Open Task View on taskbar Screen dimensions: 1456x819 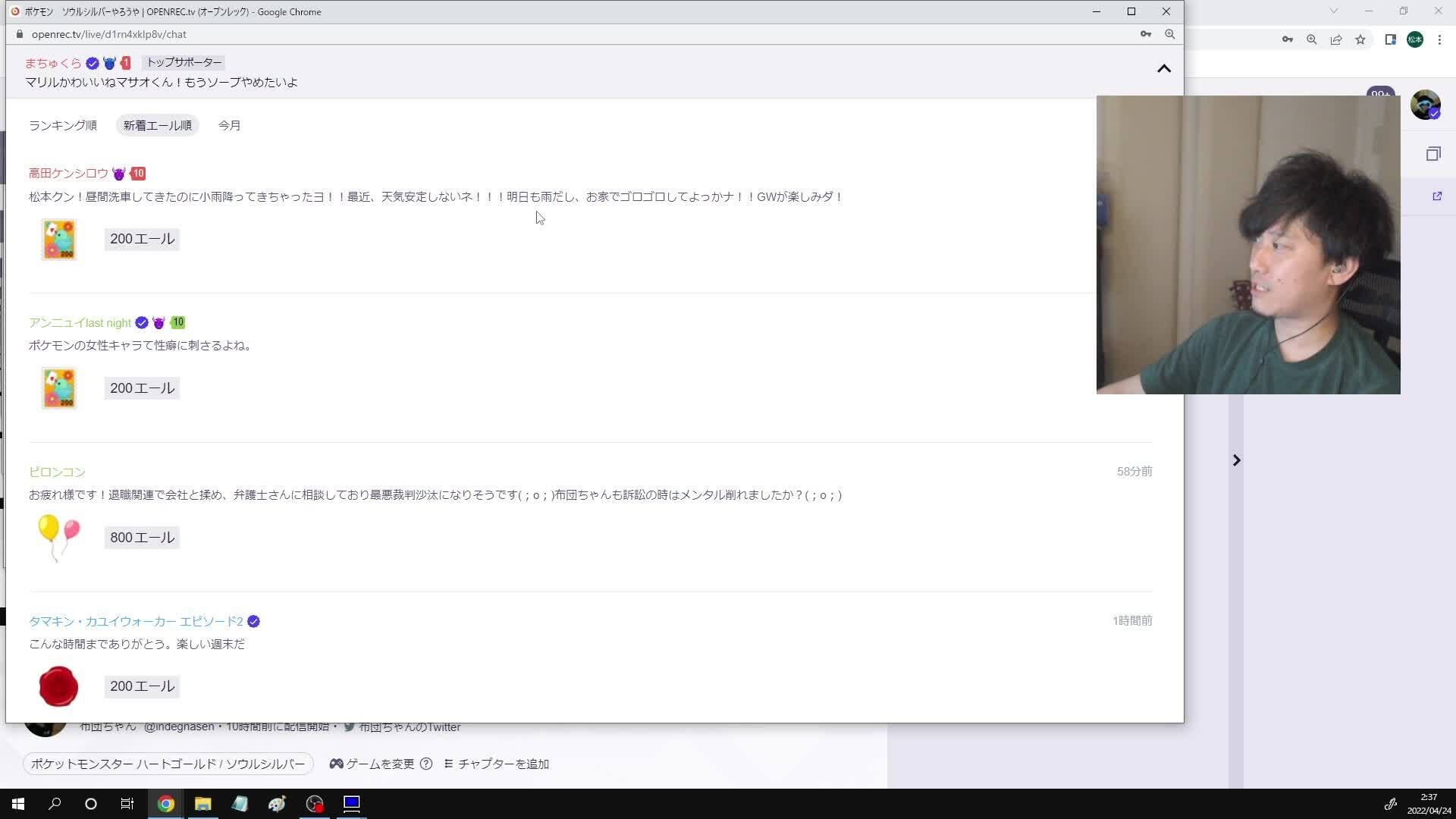127,804
